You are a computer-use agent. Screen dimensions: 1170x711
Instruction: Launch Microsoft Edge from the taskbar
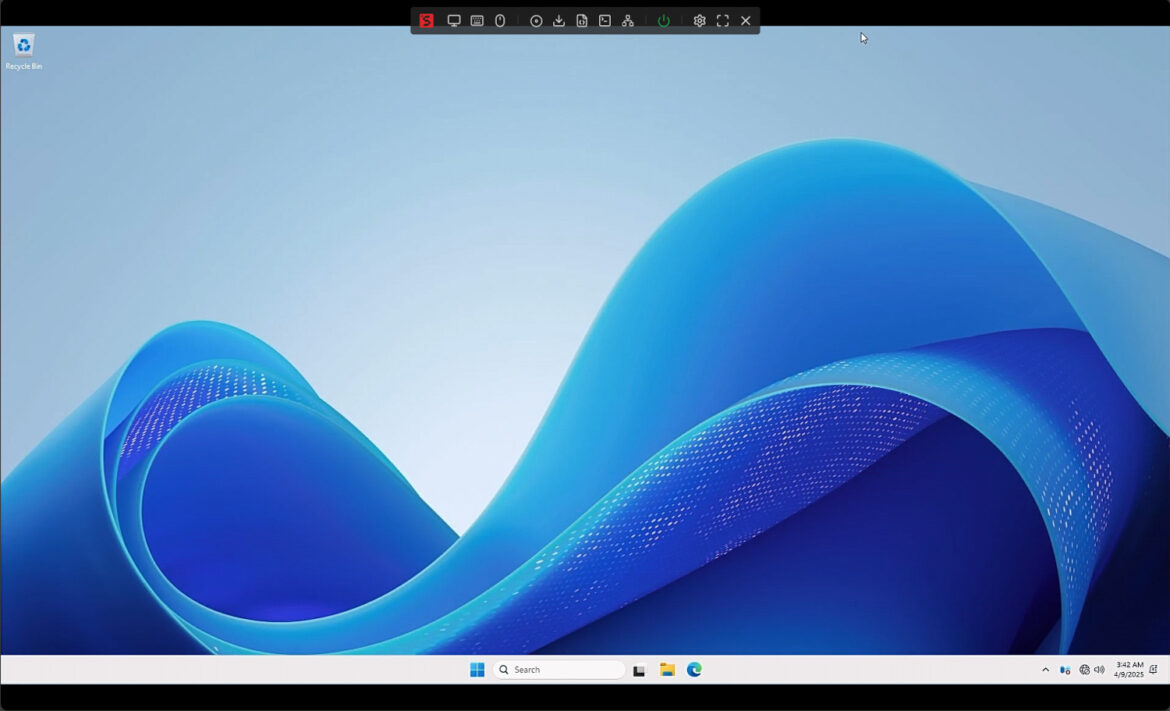[x=695, y=669]
